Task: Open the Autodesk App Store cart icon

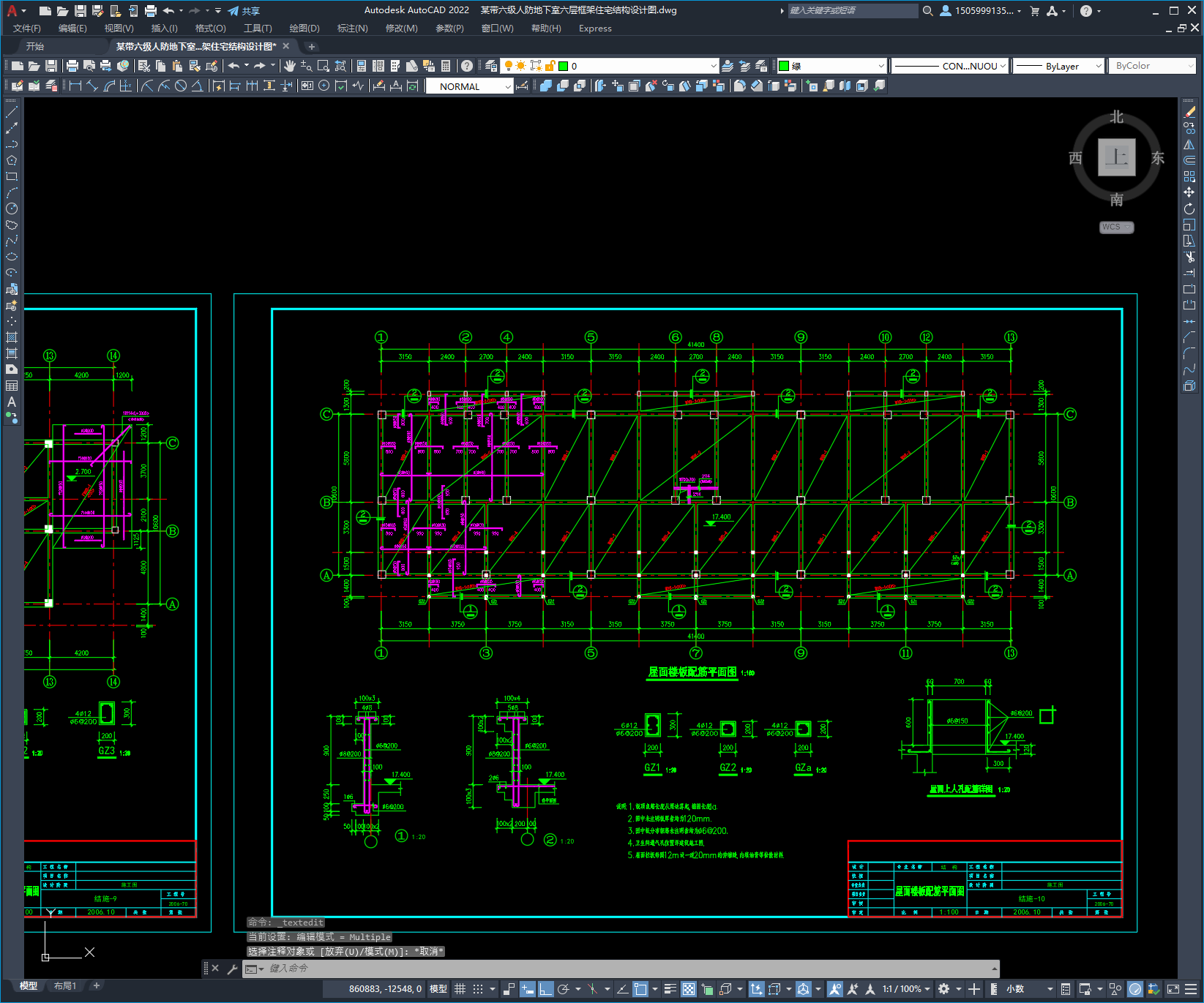Action: pos(1035,11)
